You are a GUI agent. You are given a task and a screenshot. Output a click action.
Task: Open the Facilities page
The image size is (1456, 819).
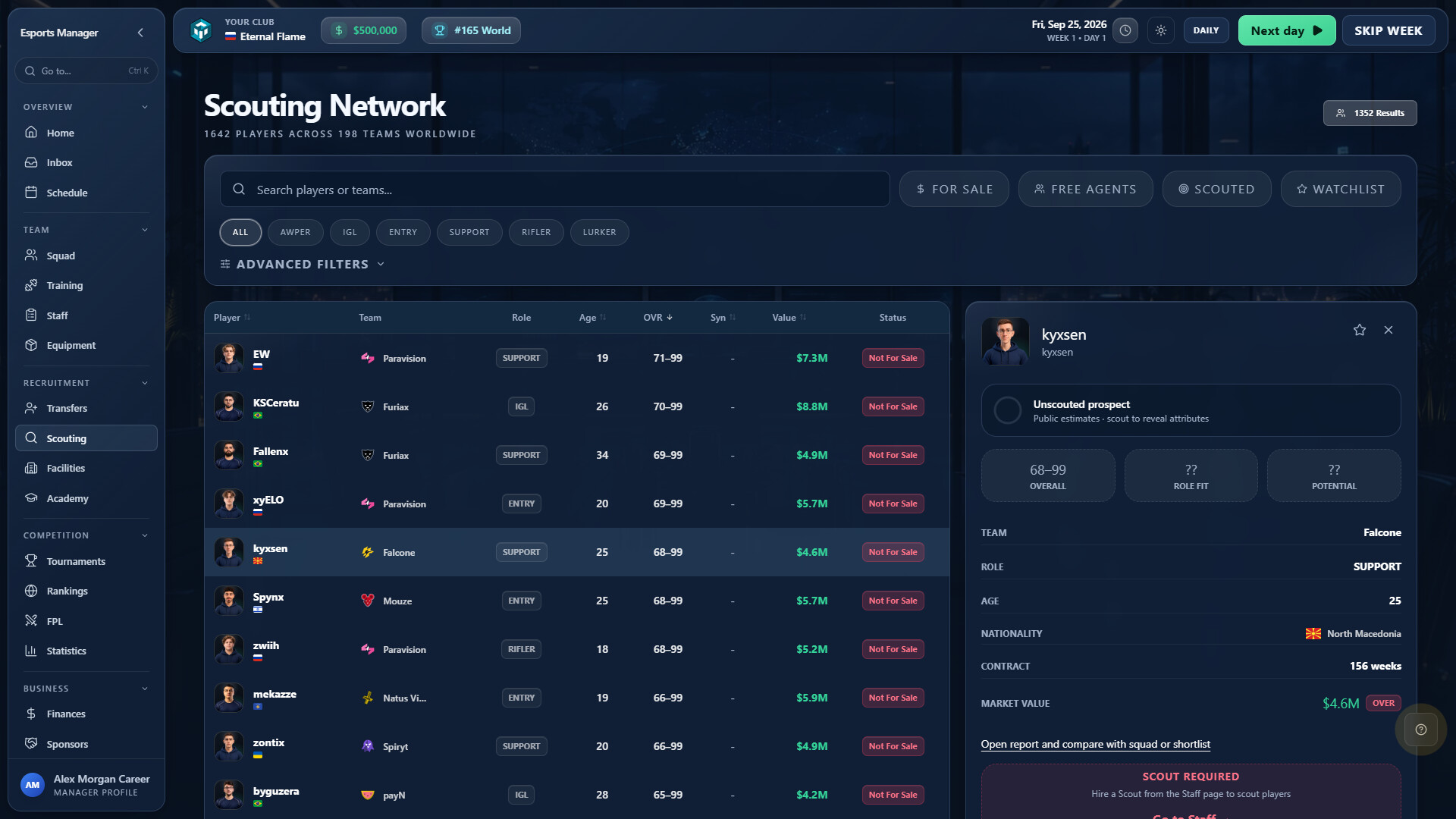coord(86,468)
